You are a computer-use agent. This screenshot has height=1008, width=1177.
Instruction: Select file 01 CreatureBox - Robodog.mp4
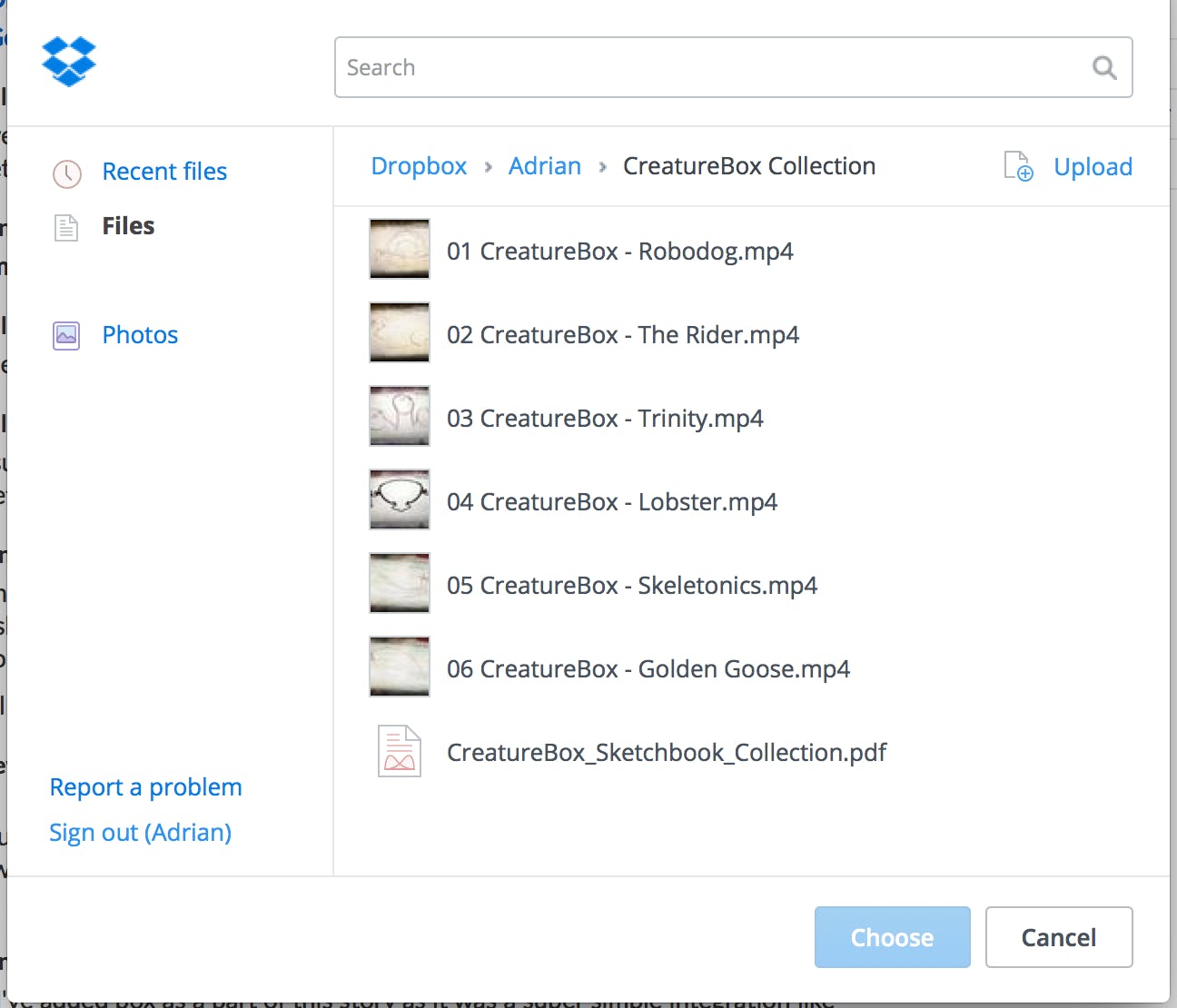(620, 252)
